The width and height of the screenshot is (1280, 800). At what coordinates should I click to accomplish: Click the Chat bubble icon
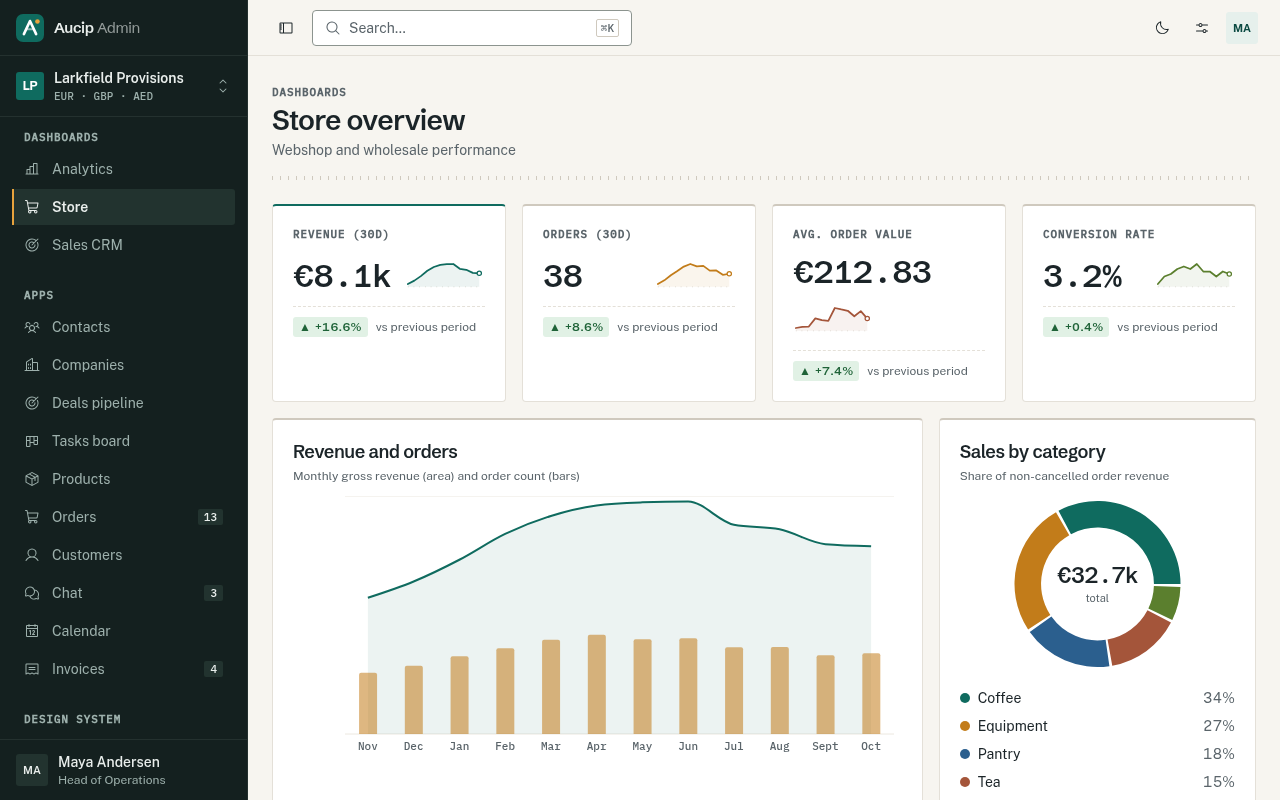32,593
